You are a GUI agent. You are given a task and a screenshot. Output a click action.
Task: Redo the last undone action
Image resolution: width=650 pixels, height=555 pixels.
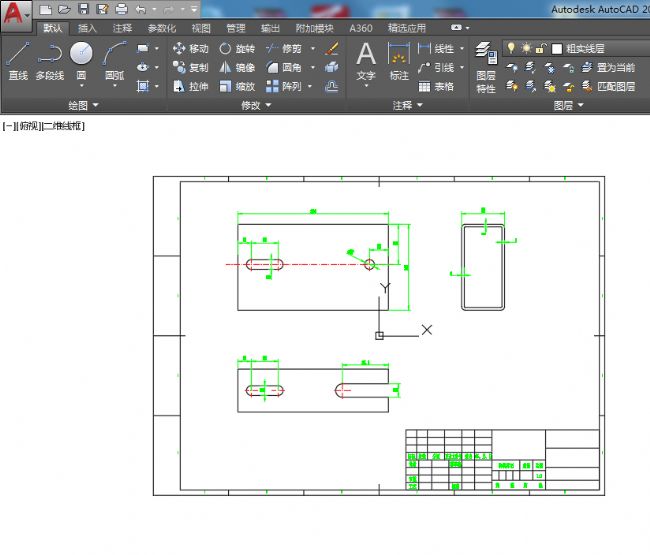tap(169, 9)
